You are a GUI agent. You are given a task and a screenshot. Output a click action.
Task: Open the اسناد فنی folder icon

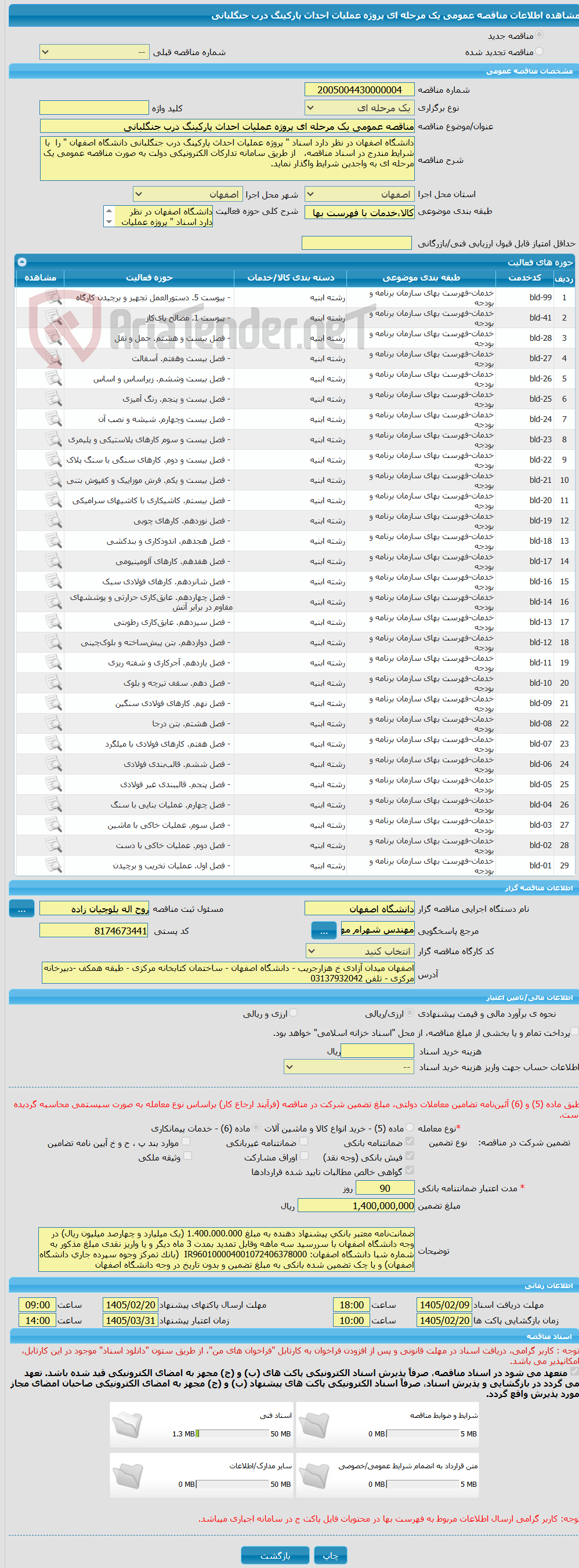128,1425
